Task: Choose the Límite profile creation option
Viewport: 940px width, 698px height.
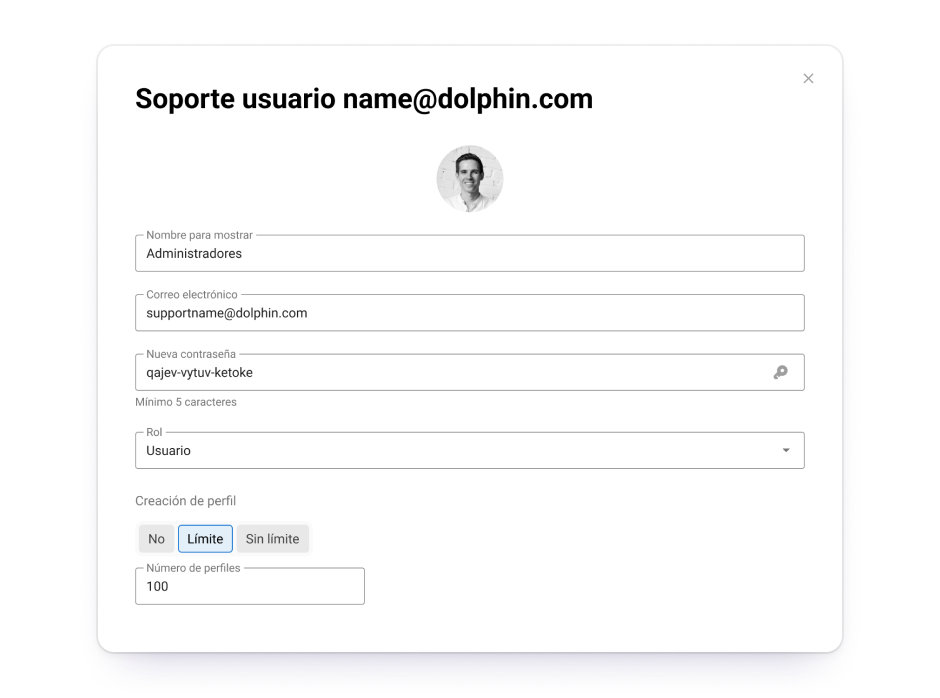Action: tap(205, 539)
